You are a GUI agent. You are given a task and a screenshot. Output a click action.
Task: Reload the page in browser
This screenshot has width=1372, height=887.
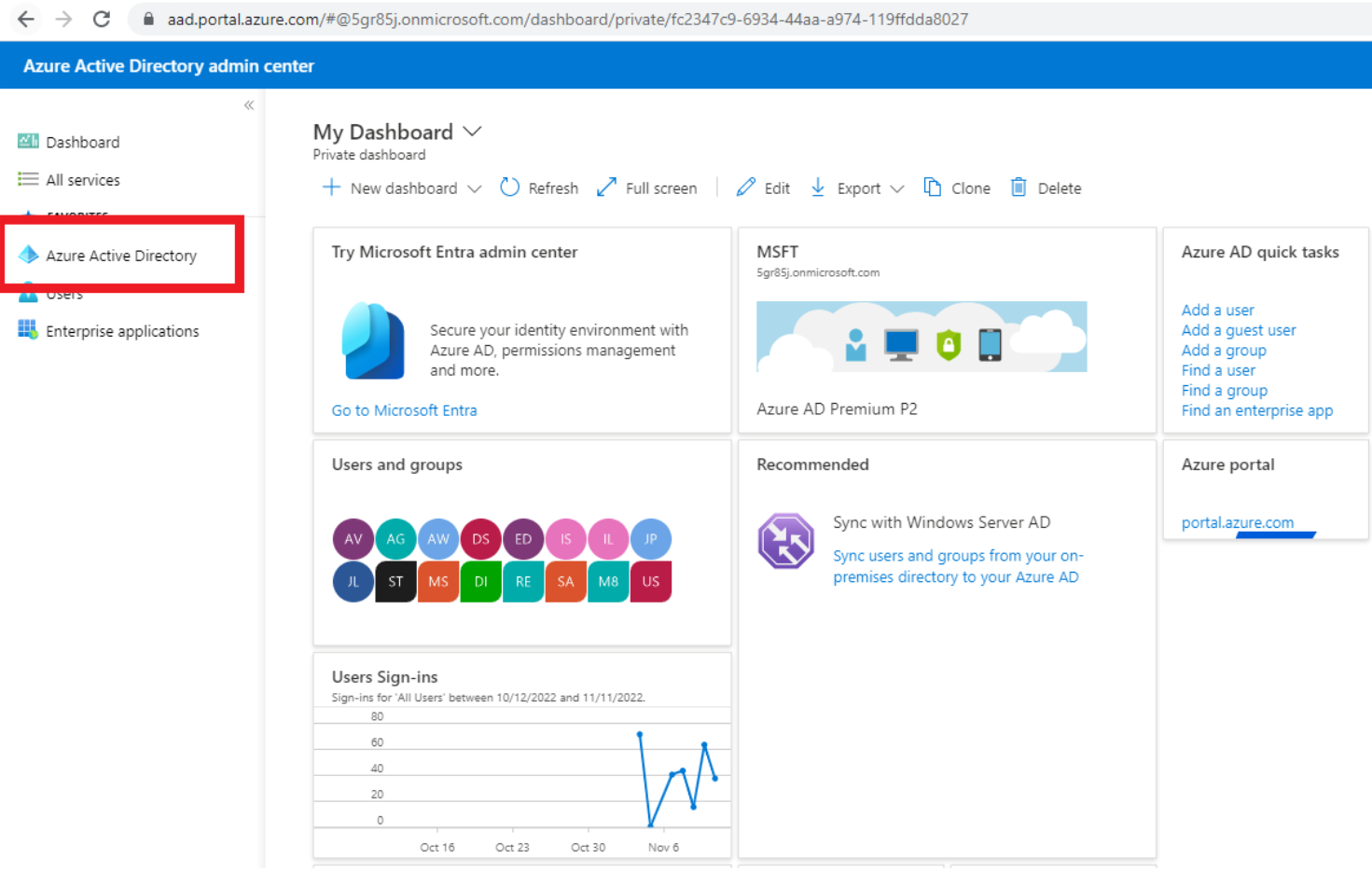point(102,19)
